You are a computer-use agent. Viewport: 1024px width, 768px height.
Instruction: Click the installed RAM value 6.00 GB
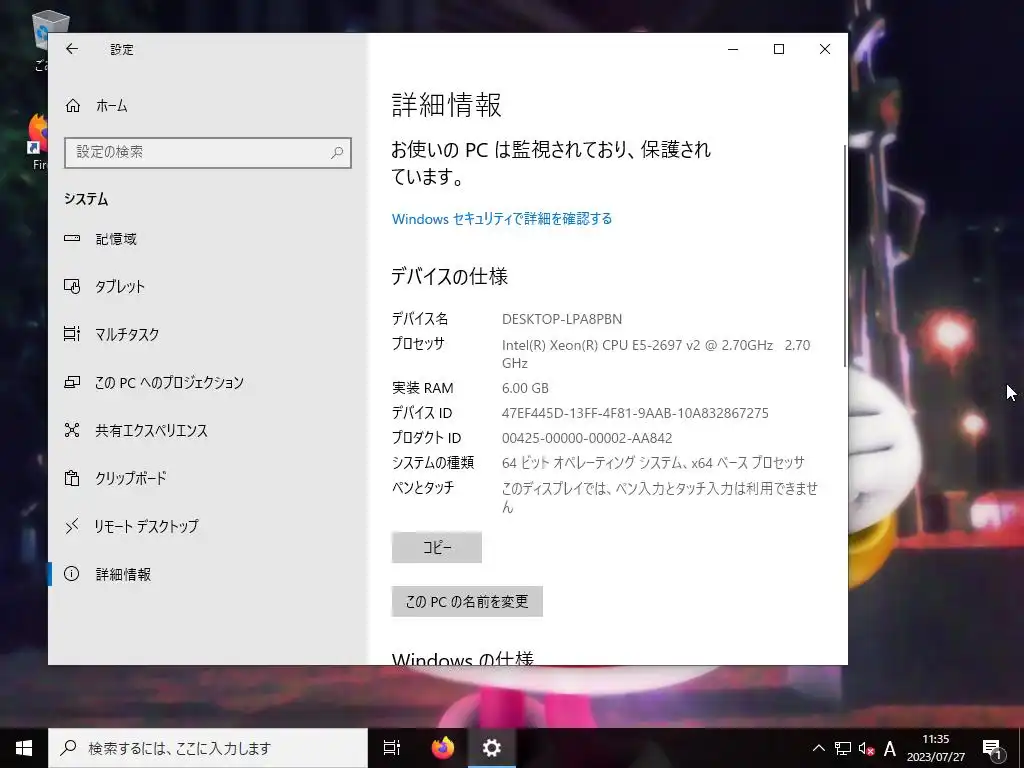[x=525, y=388]
